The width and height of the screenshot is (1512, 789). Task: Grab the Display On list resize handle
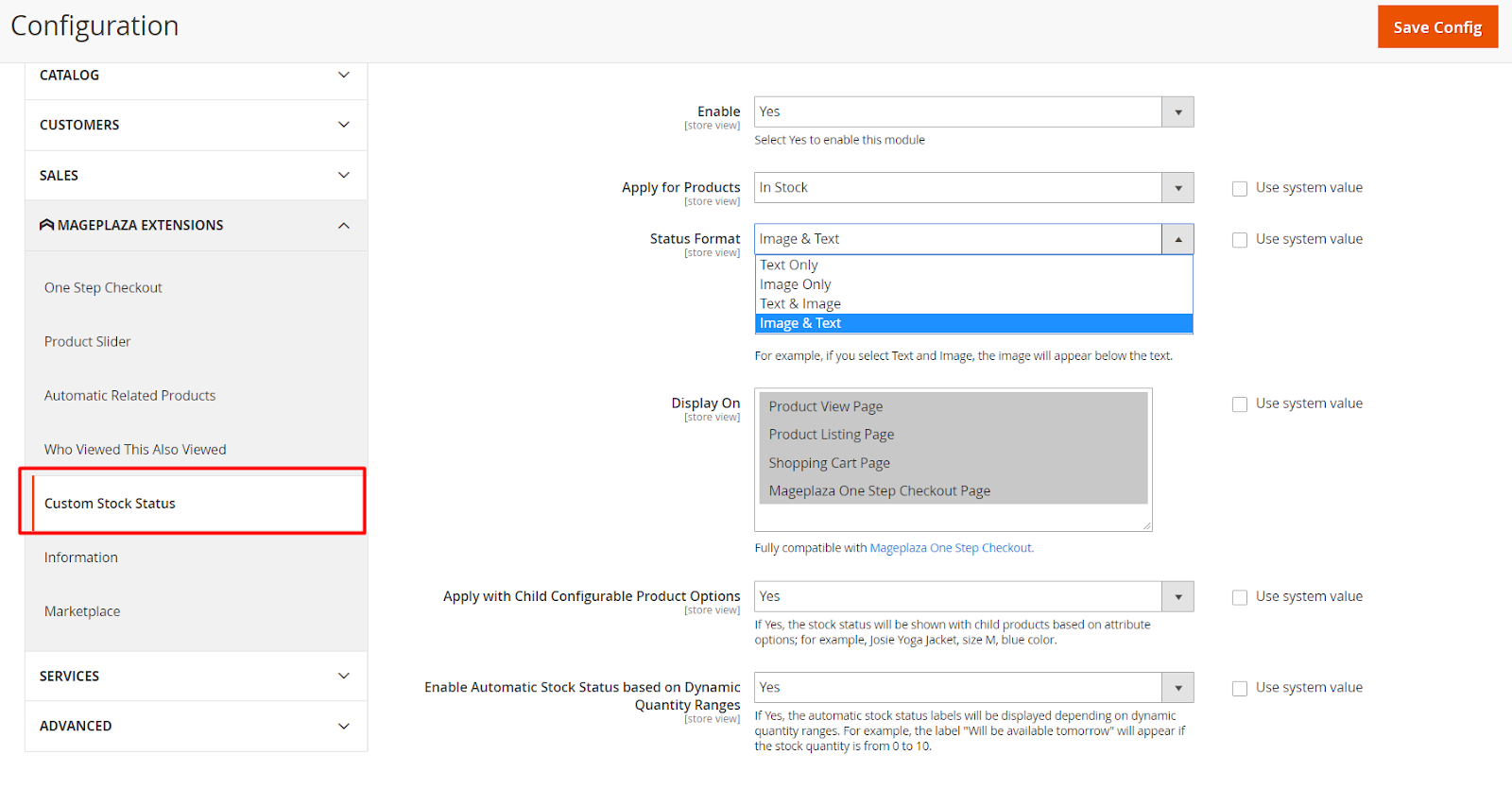click(x=1146, y=525)
